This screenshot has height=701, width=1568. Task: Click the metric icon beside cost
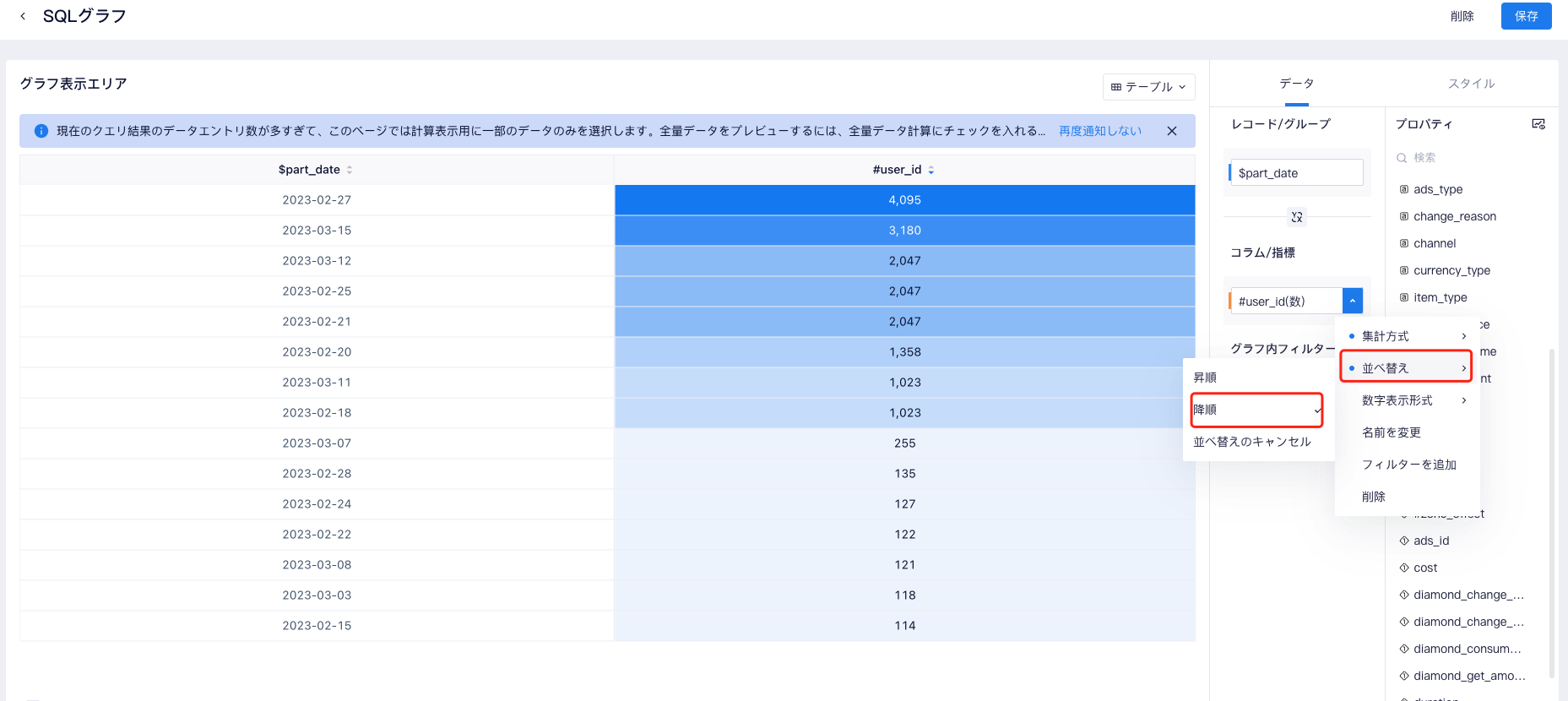1404,568
